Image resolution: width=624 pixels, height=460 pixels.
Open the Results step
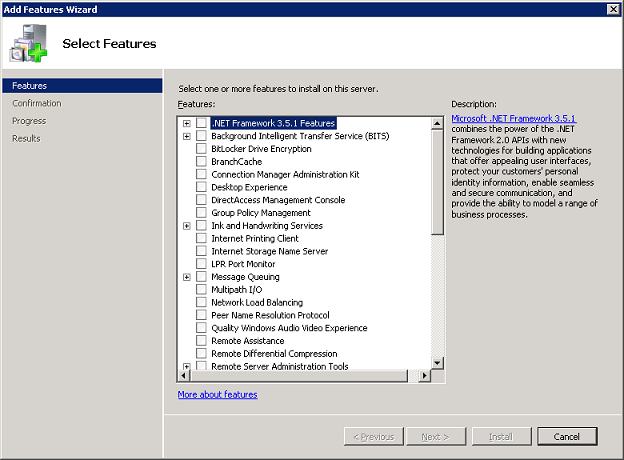click(x=26, y=138)
